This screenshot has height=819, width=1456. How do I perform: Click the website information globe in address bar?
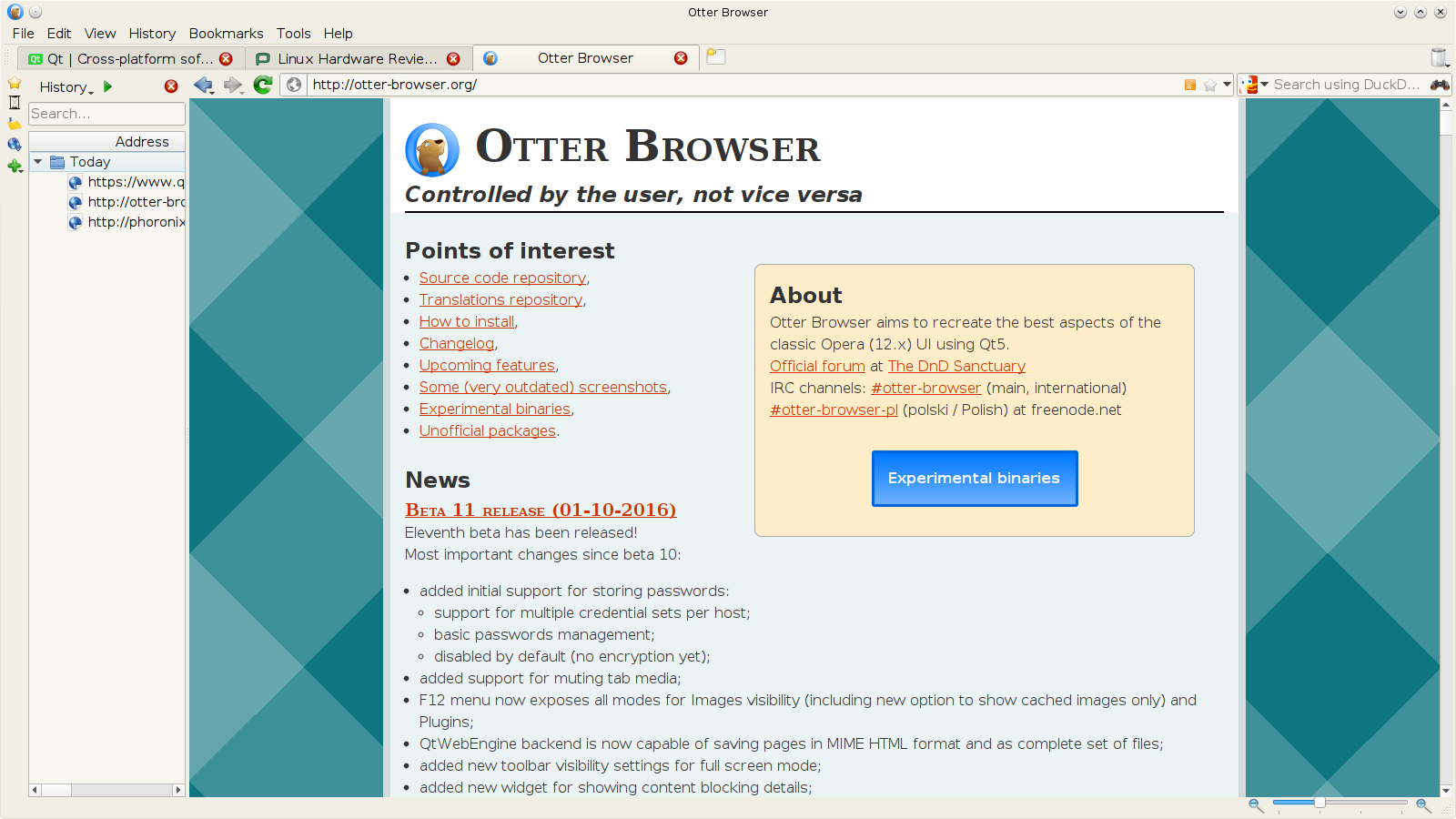[294, 85]
